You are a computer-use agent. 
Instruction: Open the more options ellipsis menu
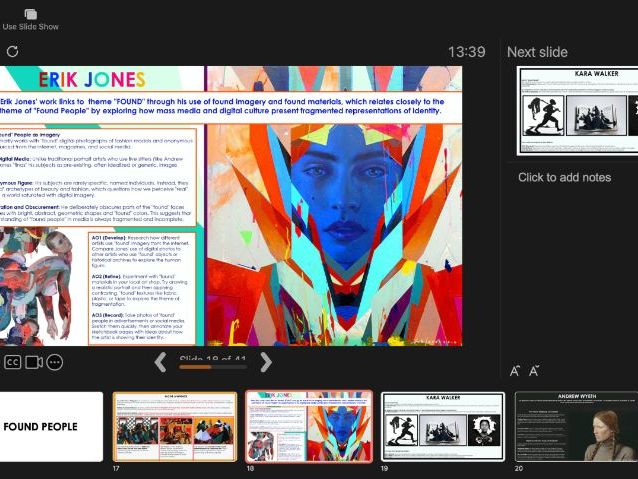click(55, 362)
